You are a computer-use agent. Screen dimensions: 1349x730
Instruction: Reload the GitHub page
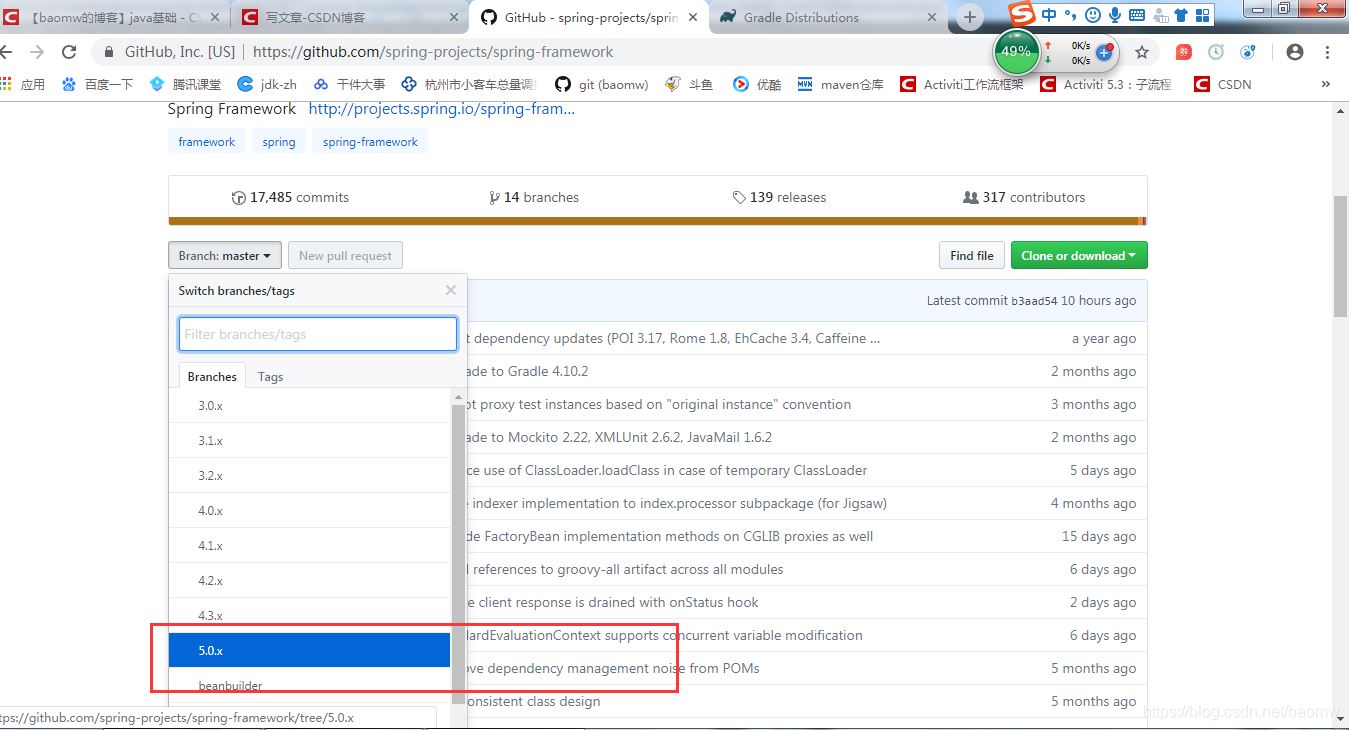pos(69,52)
